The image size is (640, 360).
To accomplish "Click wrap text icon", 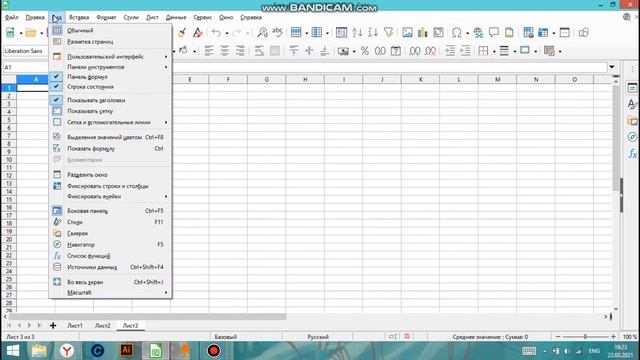I will coord(259,51).
